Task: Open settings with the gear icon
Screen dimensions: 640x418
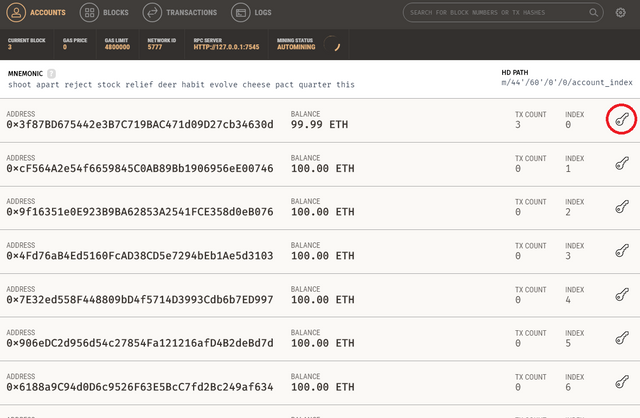Action: 620,13
